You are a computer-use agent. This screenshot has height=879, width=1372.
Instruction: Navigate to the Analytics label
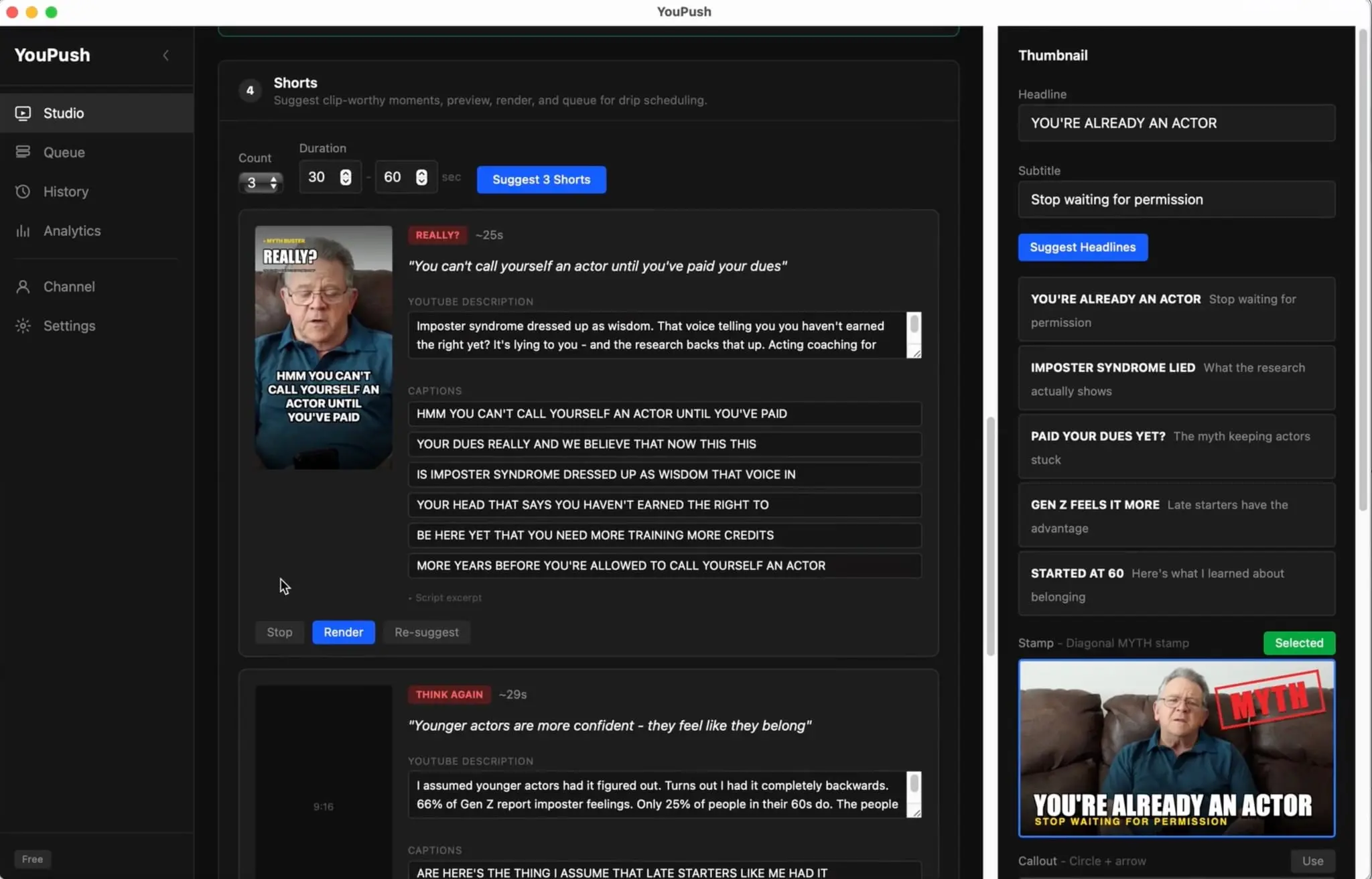[72, 230]
